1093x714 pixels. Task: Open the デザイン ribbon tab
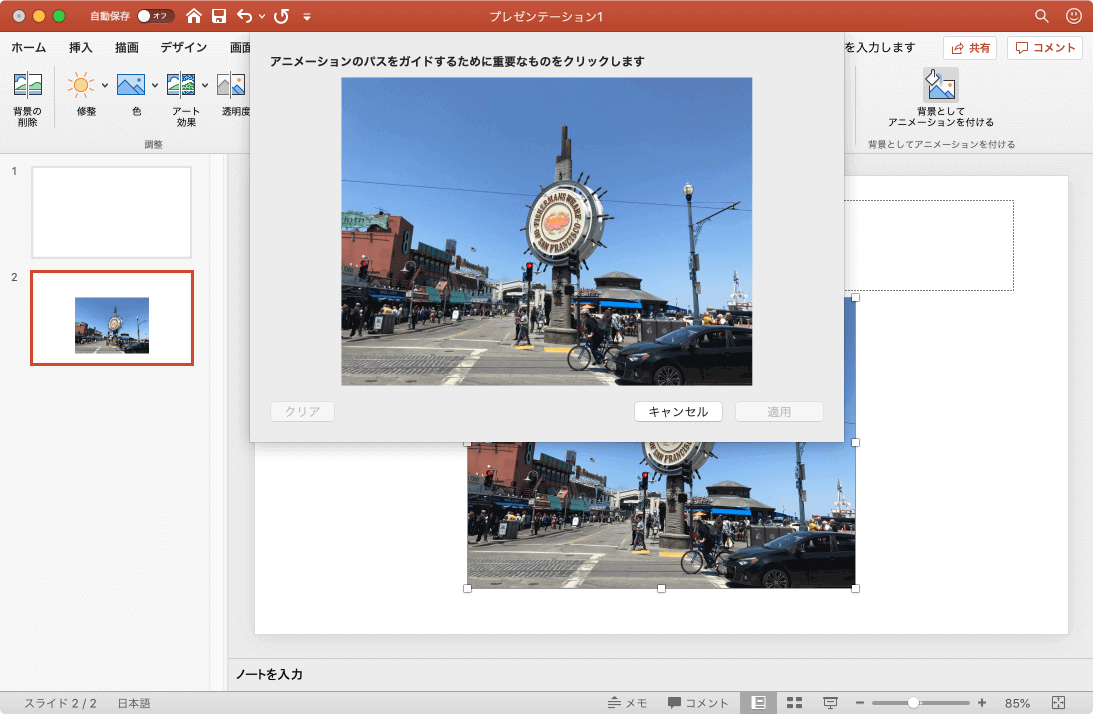[x=183, y=47]
